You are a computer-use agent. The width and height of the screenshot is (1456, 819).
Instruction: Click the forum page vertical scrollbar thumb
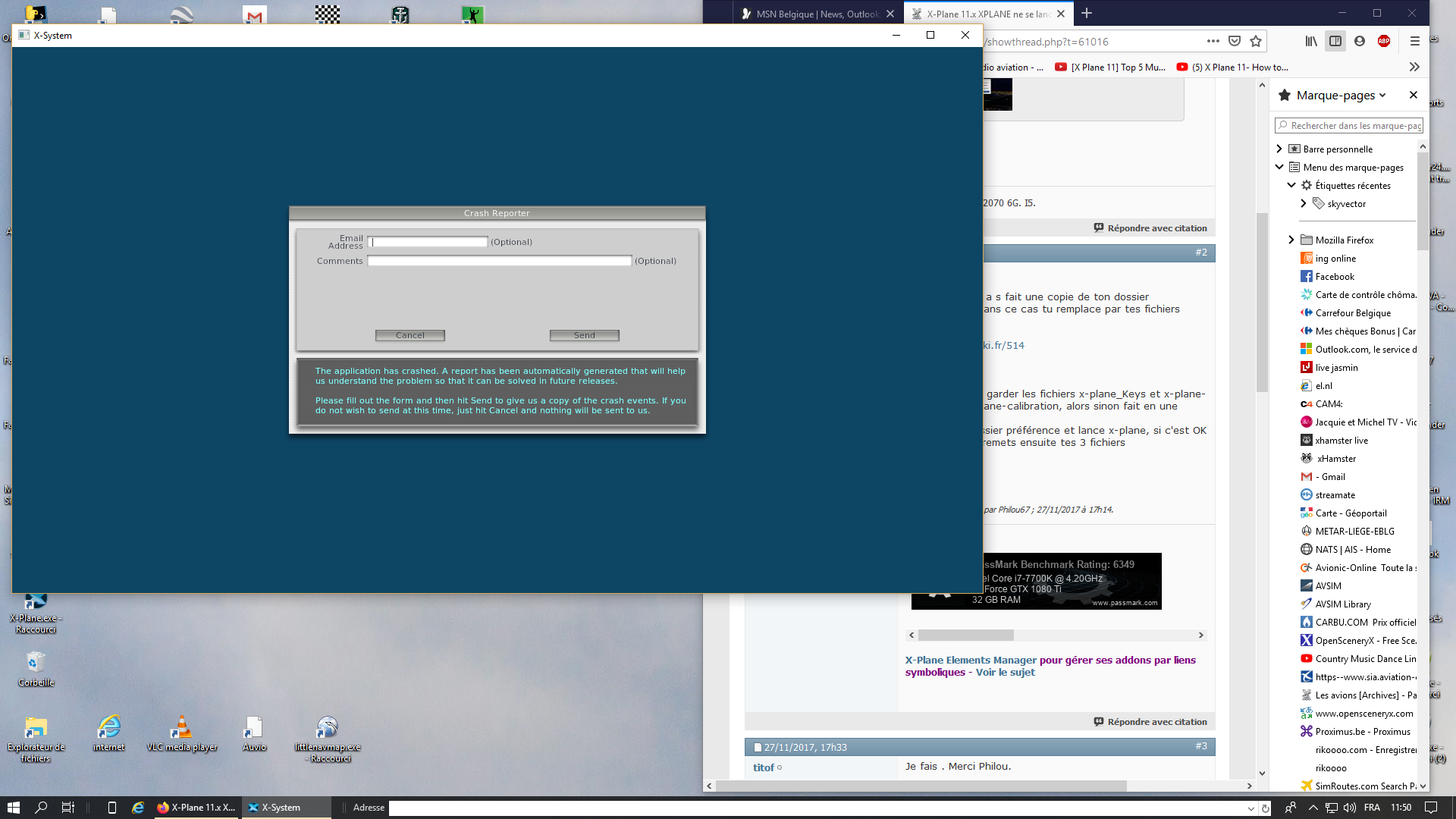click(x=1262, y=303)
